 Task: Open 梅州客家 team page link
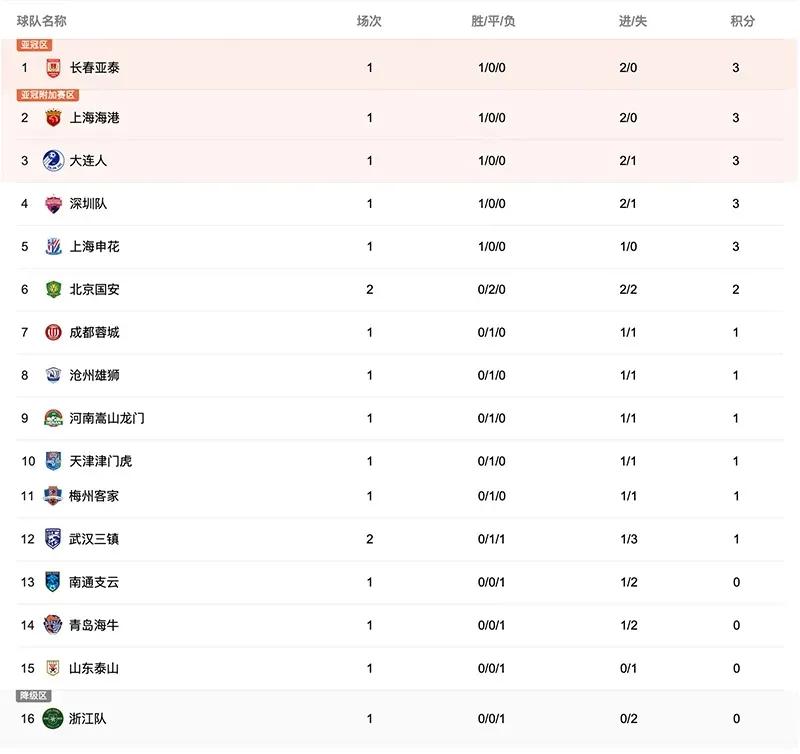(94, 496)
